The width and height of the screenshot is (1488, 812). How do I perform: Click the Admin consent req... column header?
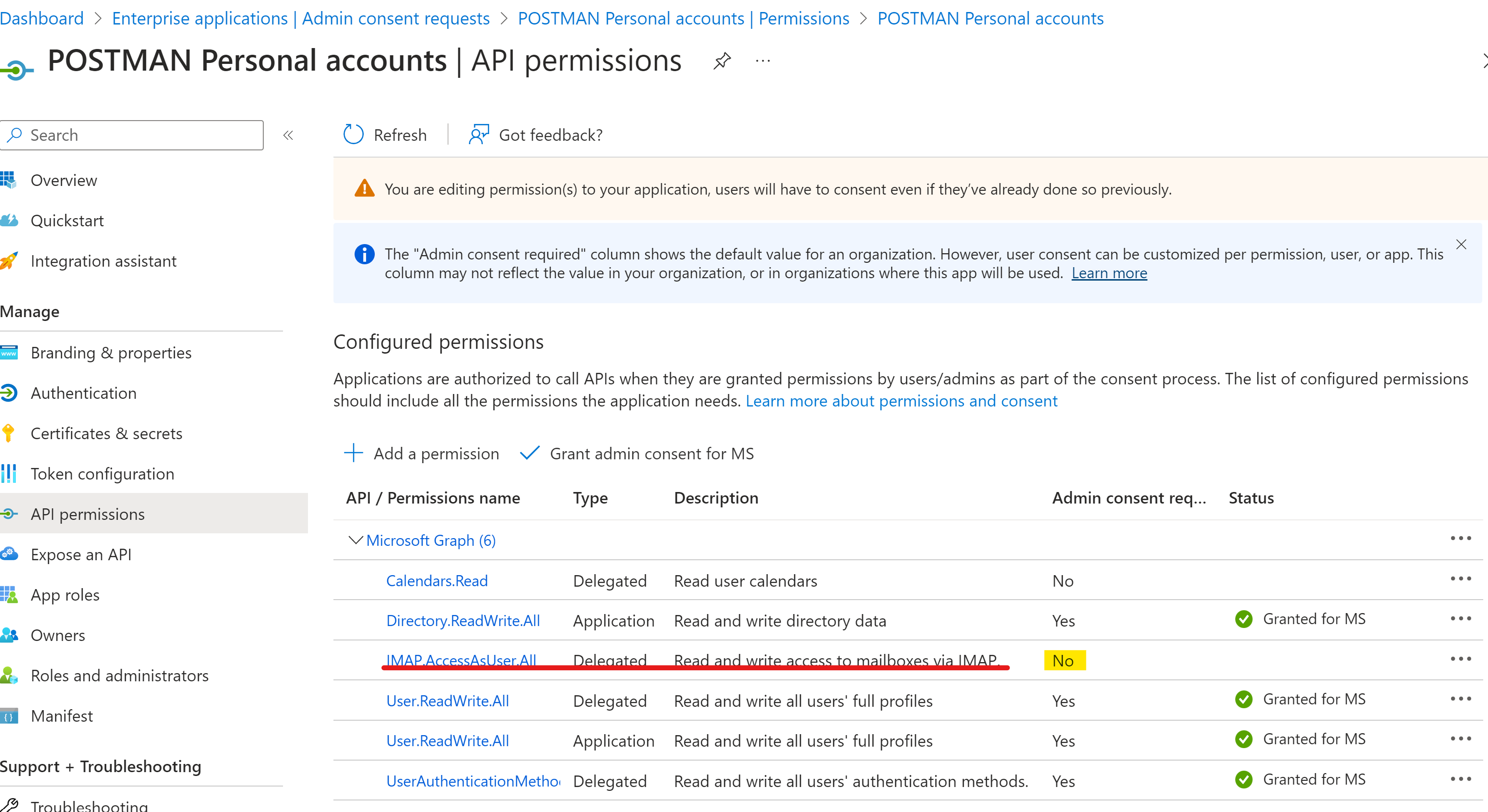tap(1129, 498)
